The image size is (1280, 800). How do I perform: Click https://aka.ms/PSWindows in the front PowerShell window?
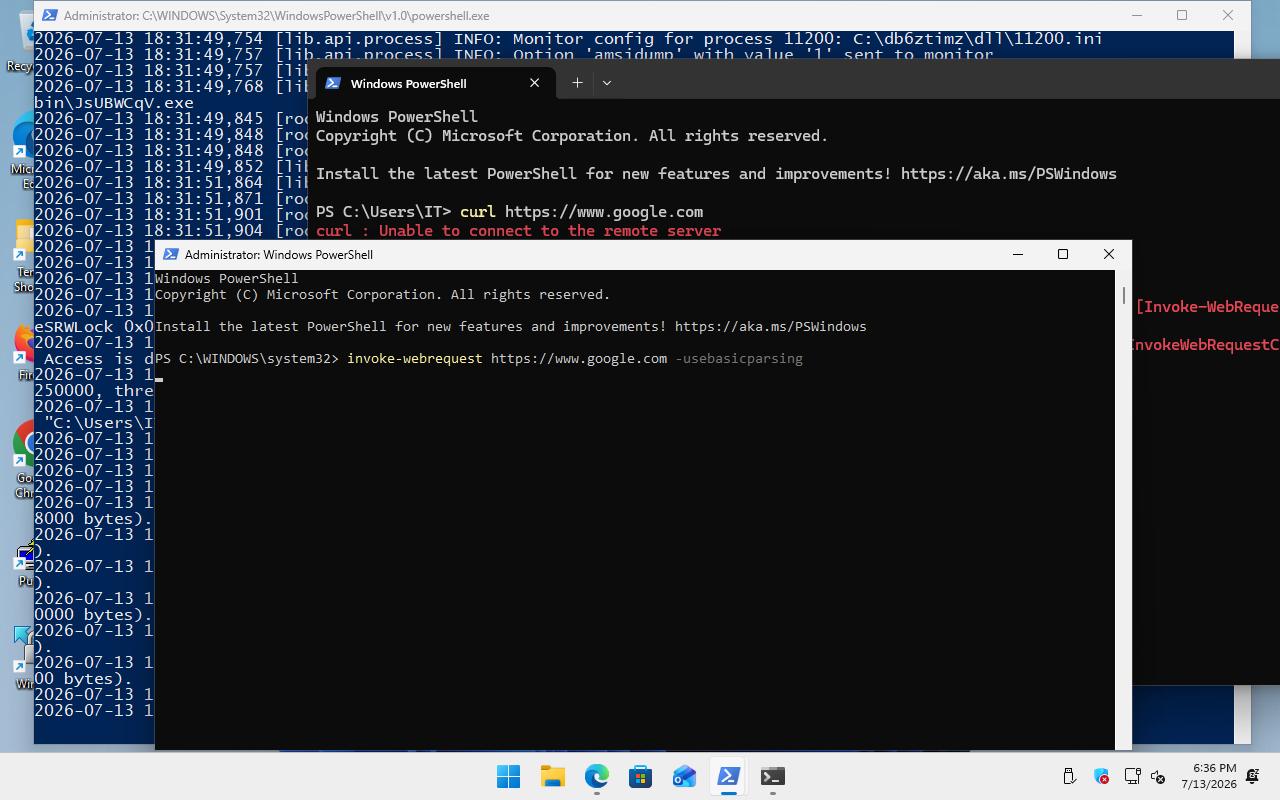[x=770, y=326]
